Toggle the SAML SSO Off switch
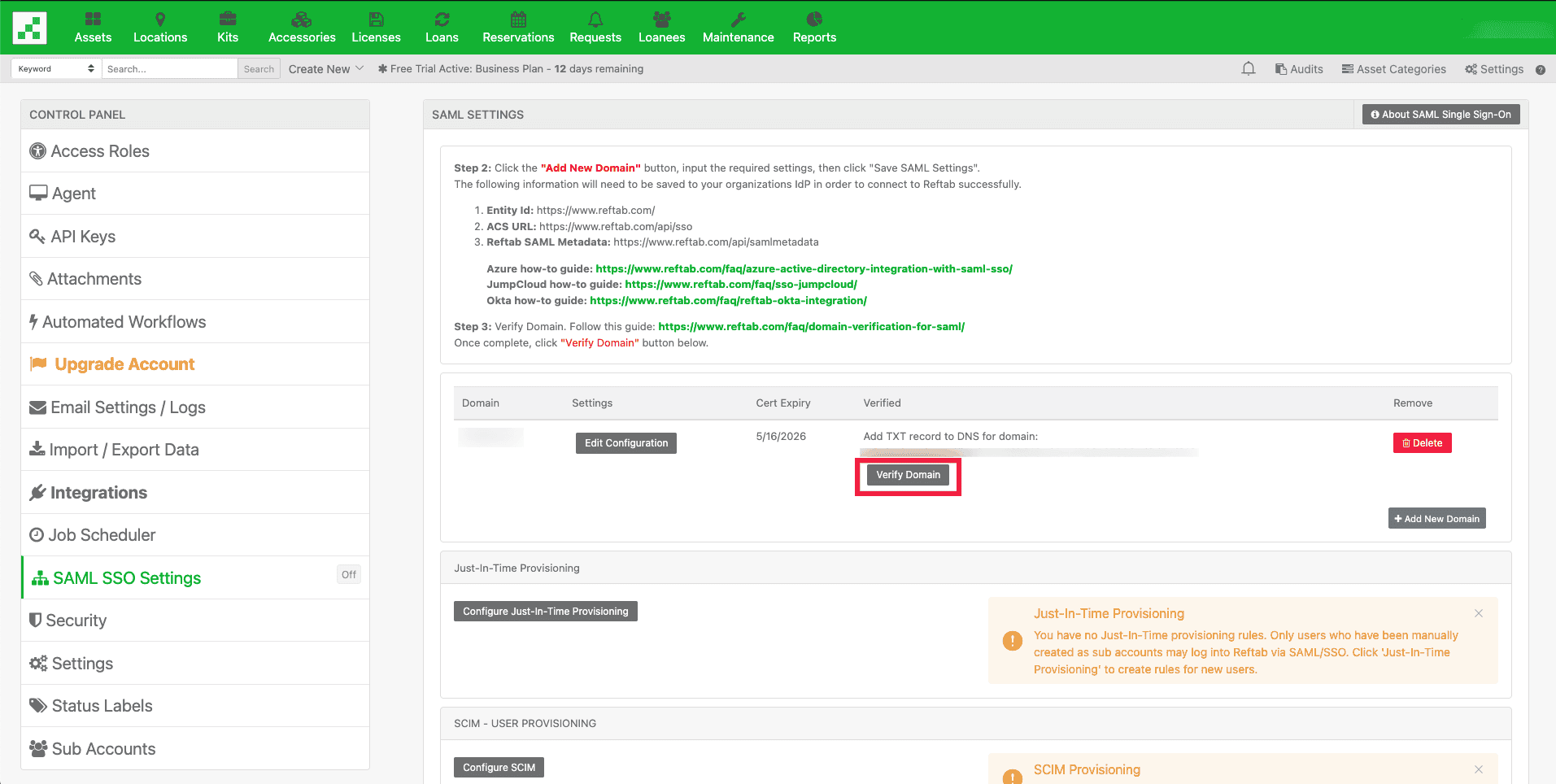 tap(349, 574)
